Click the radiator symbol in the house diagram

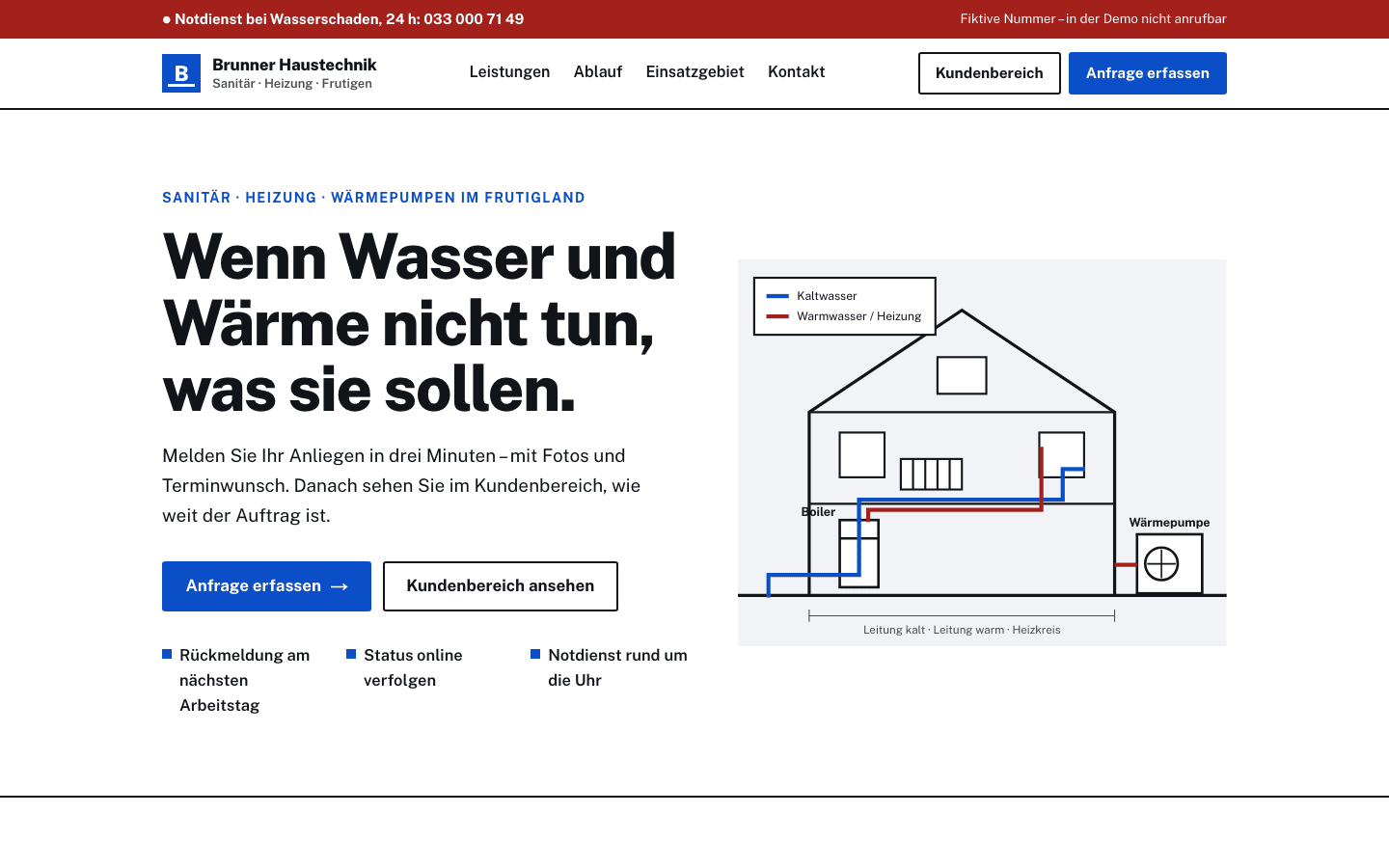(x=931, y=474)
